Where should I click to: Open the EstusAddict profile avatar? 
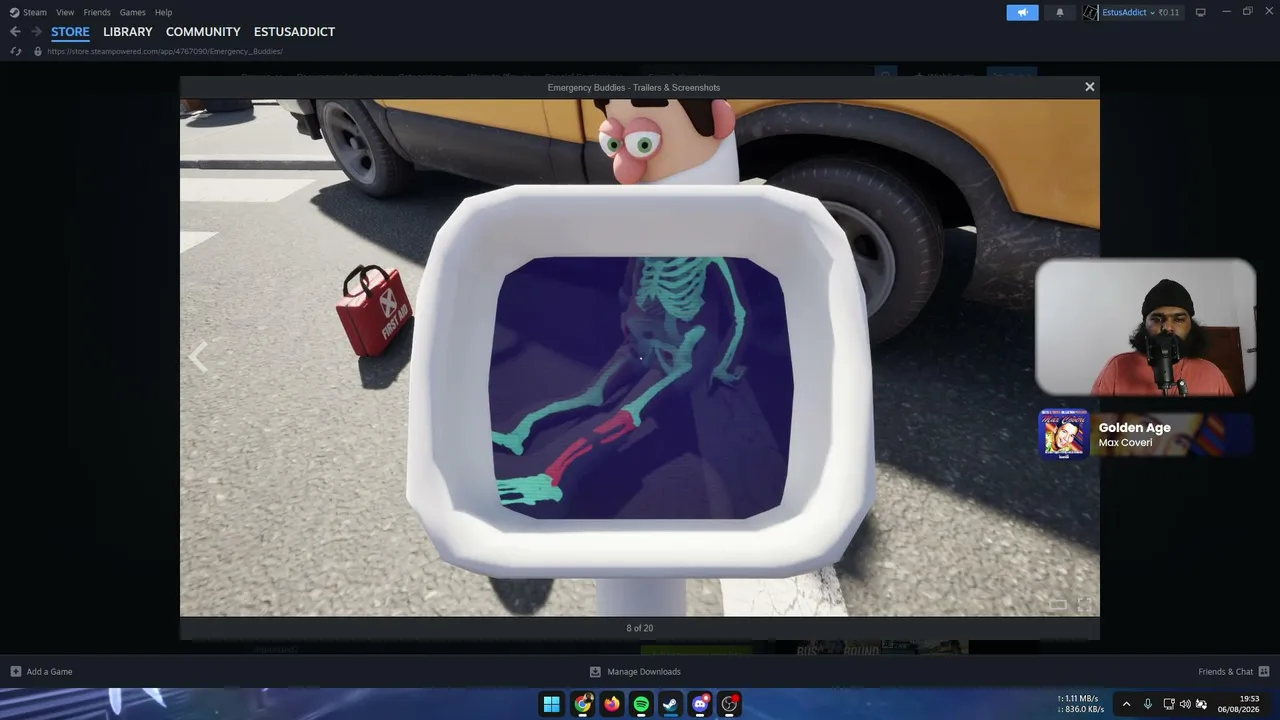[x=1090, y=12]
